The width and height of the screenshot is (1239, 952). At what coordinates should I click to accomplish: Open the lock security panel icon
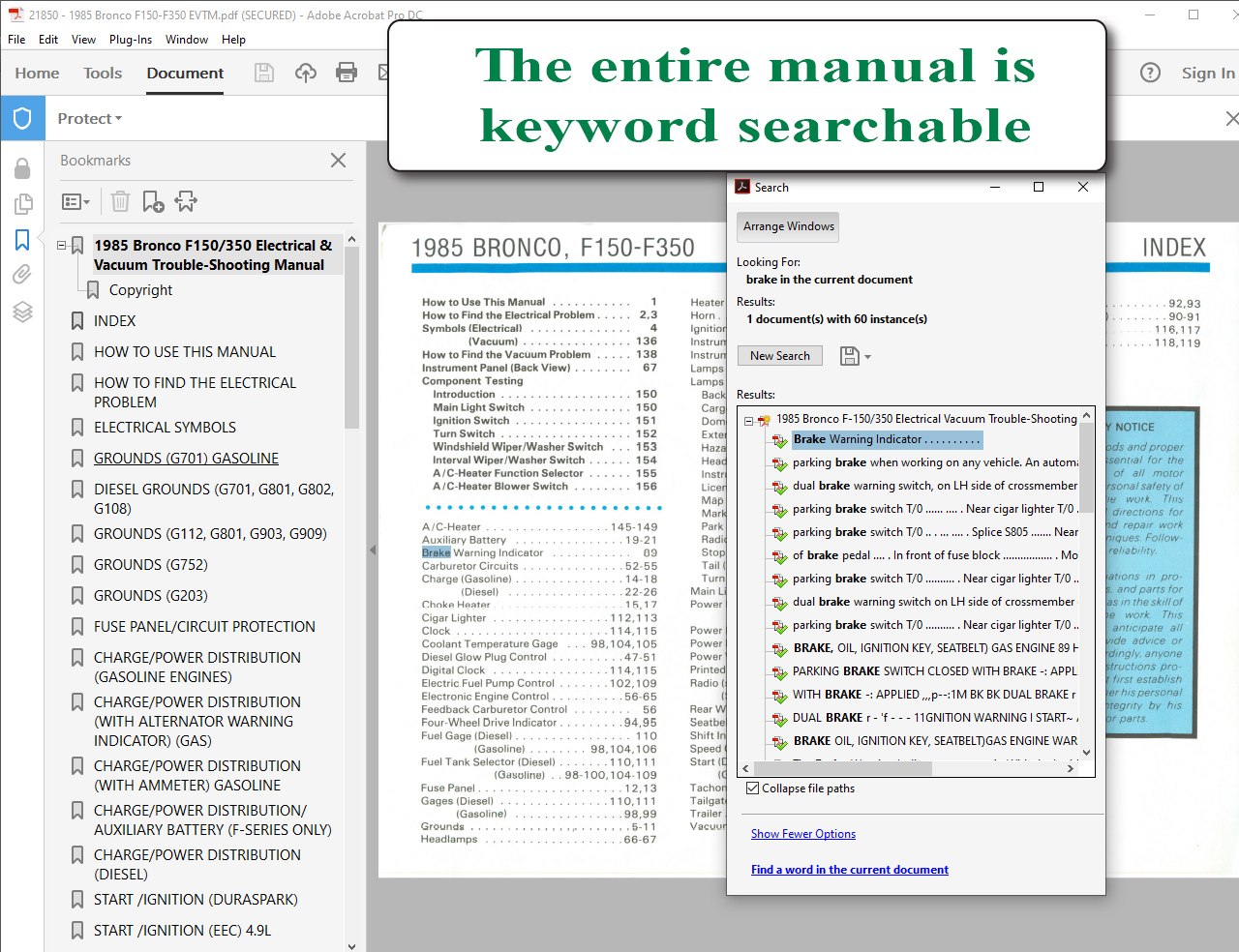tap(22, 168)
